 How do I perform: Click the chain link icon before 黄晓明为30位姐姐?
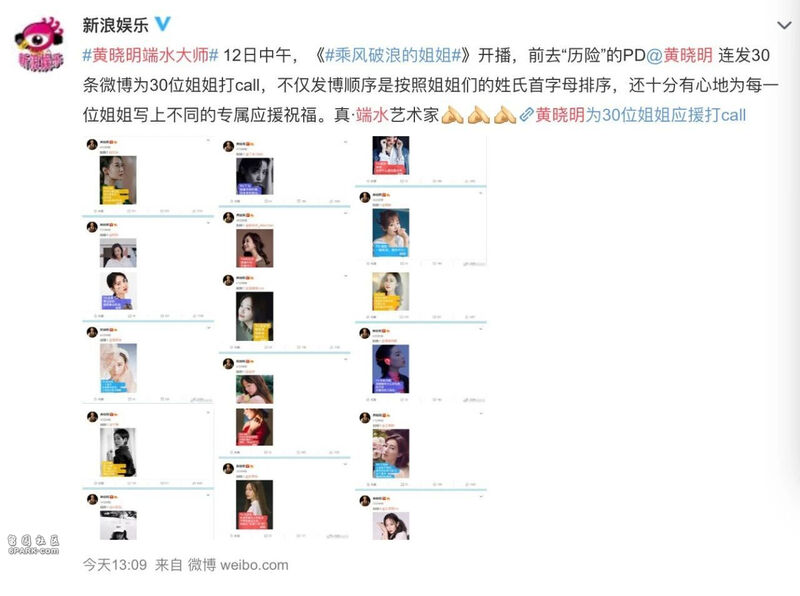(x=526, y=115)
